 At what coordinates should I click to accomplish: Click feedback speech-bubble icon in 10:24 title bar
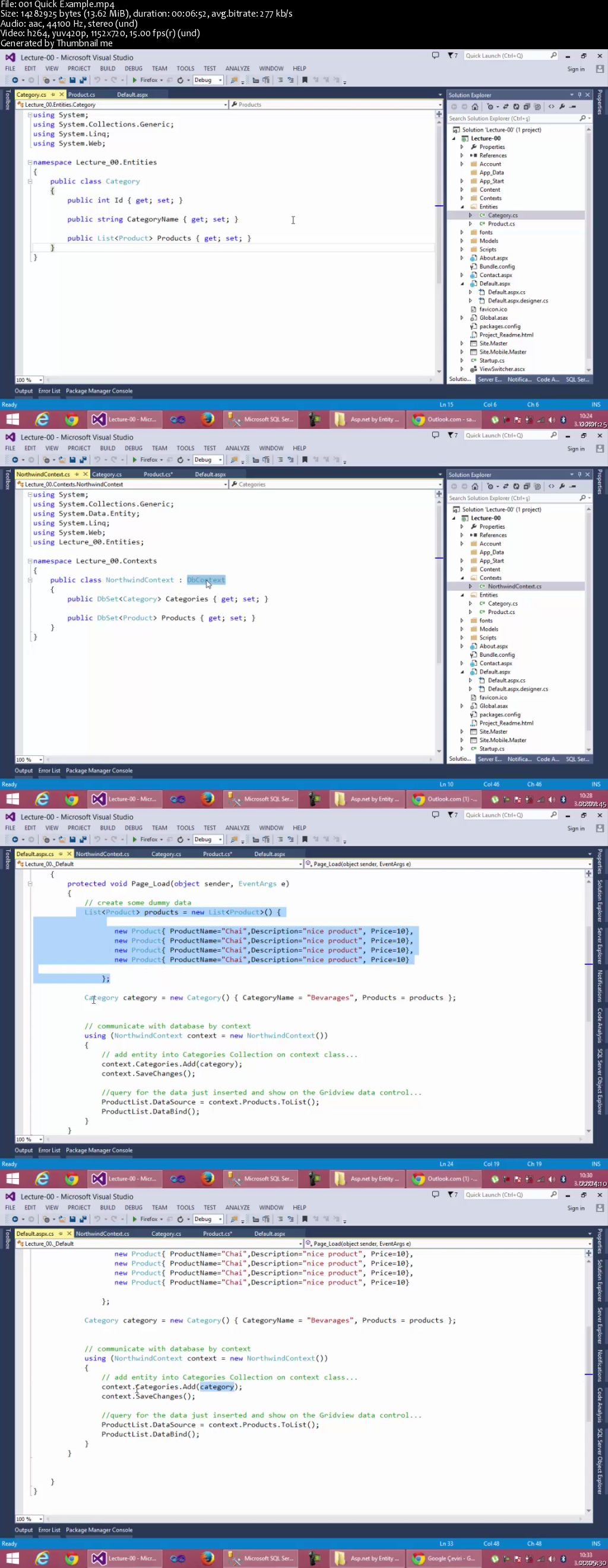435,55
